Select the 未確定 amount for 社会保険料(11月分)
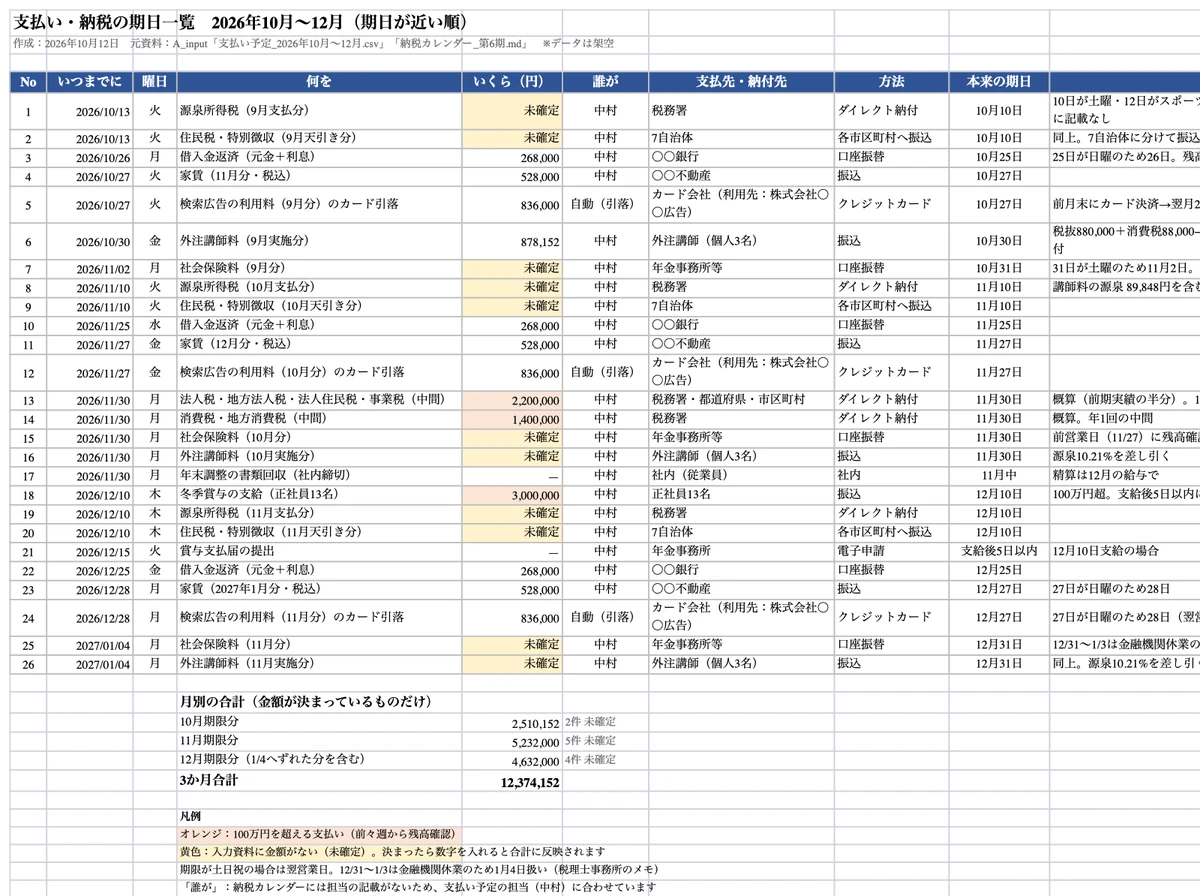Screen dimensions: 1200x896 point(513,645)
